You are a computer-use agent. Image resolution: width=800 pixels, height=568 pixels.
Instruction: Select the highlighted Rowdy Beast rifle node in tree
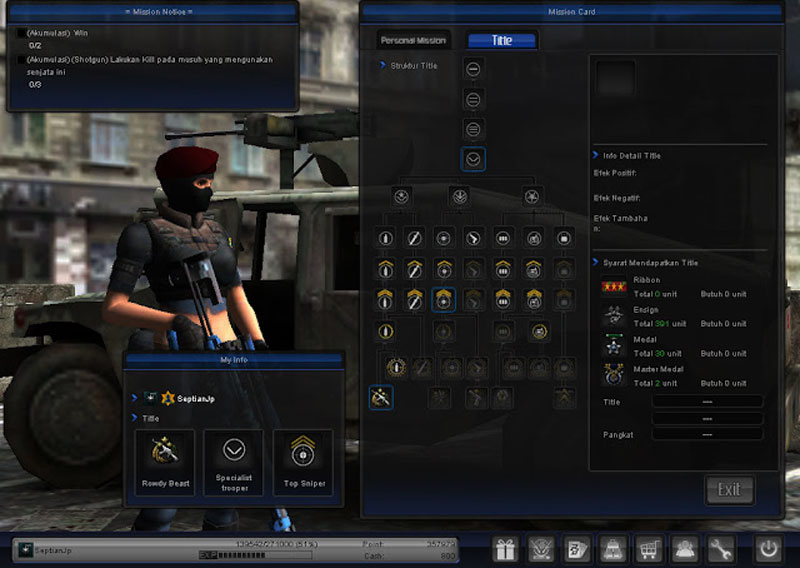coord(381,398)
